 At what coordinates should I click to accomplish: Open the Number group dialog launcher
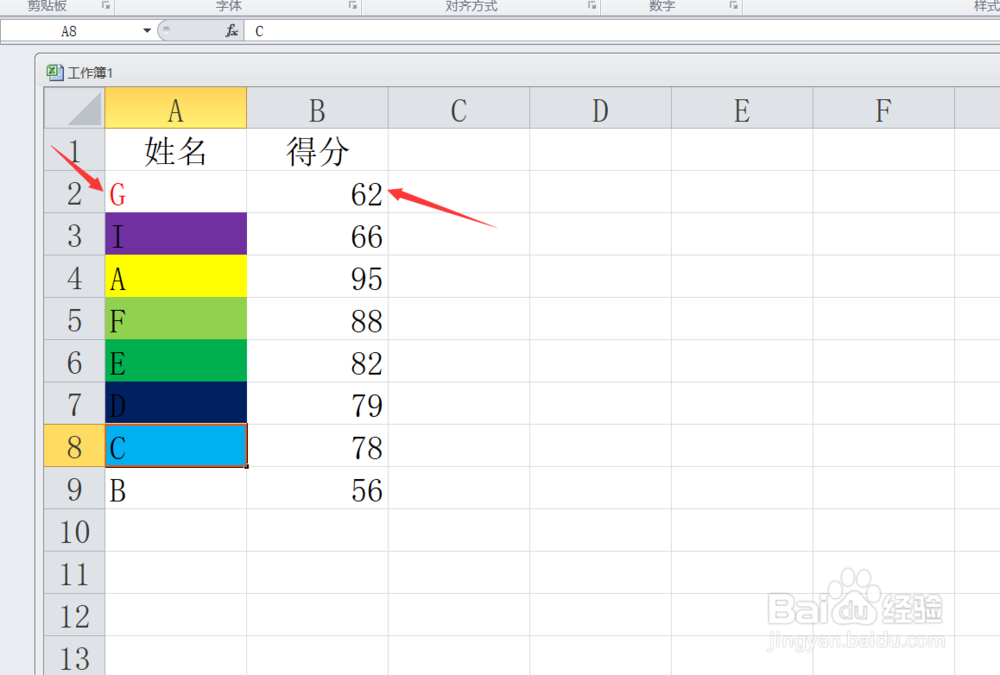click(734, 5)
